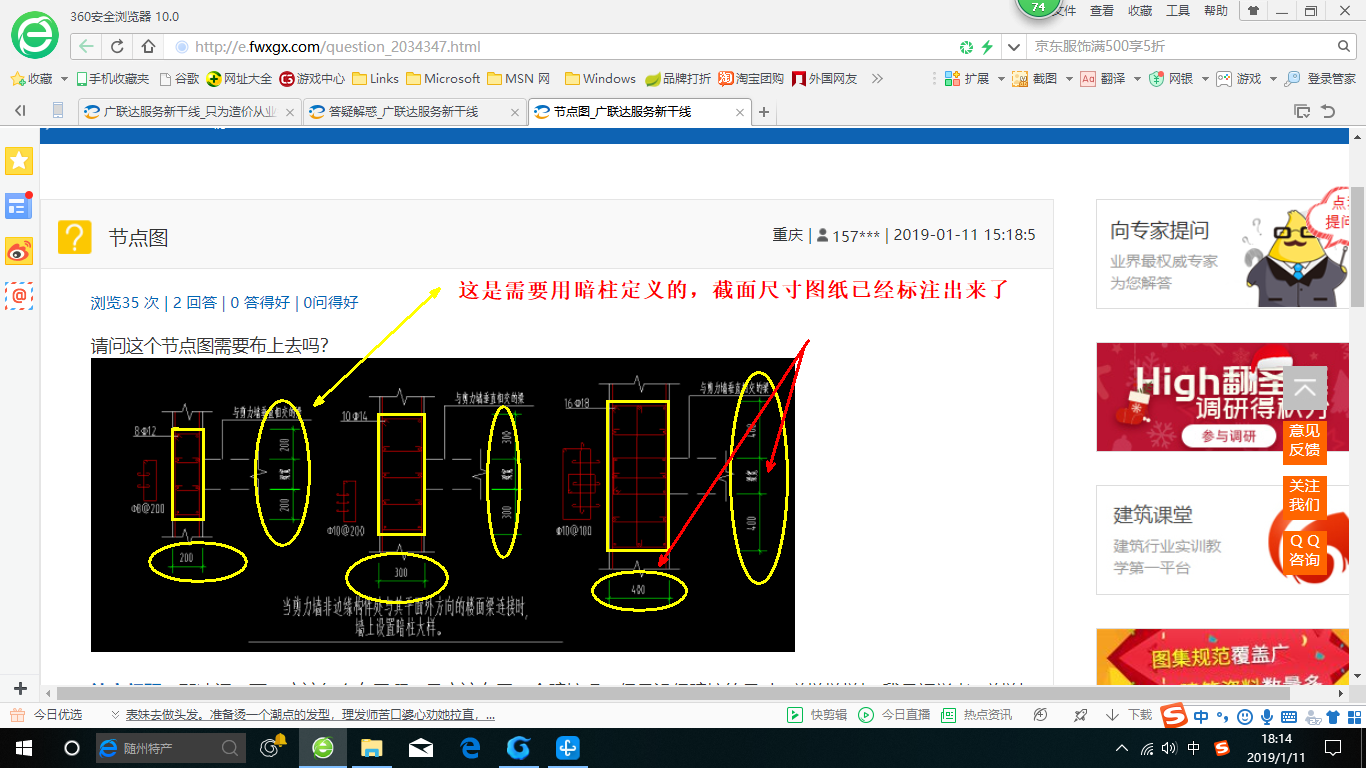Image resolution: width=1366 pixels, height=768 pixels.
Task: Open the 扩展 dropdown arrow
Action: pos(1001,78)
